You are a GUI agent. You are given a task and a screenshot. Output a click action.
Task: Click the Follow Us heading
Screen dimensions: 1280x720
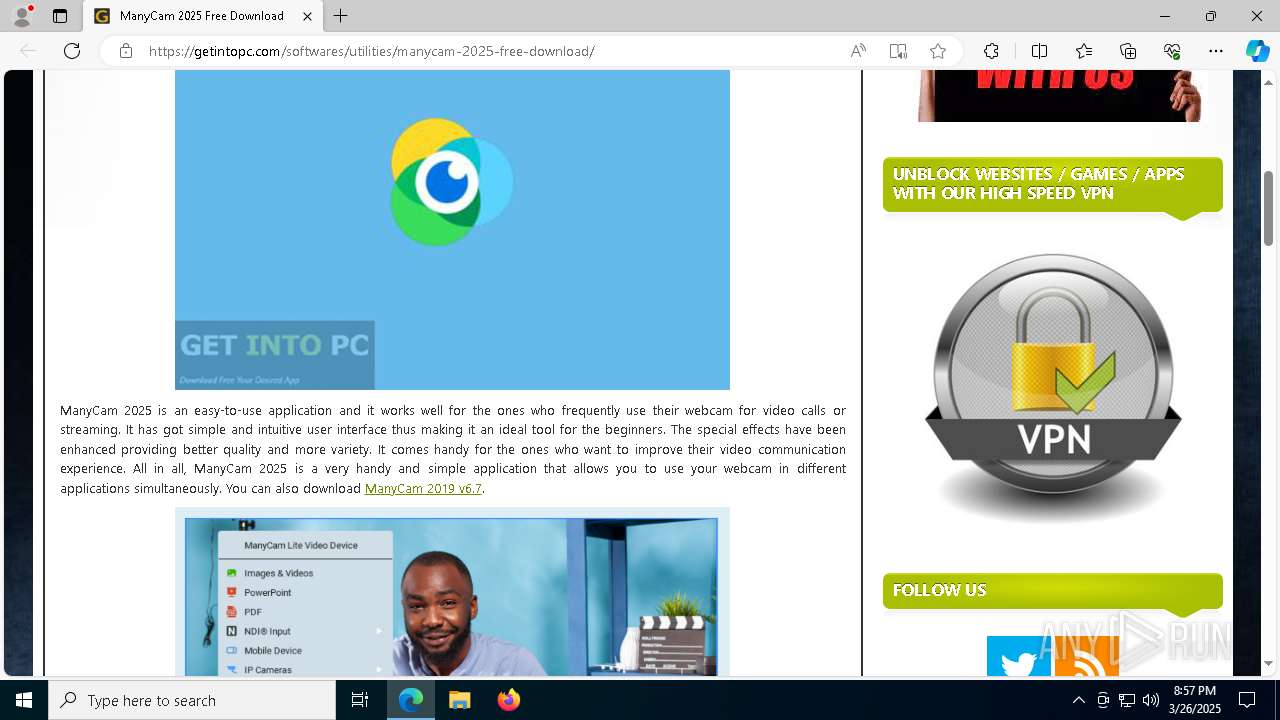coord(1053,590)
